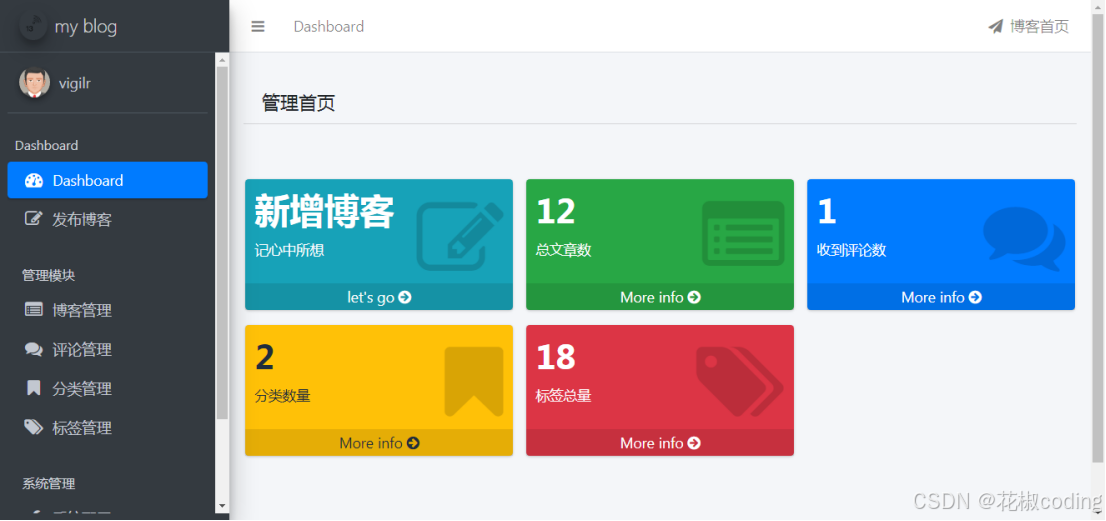Toggle the sidebar with hamburger icon
This screenshot has width=1106, height=521.
tap(258, 27)
